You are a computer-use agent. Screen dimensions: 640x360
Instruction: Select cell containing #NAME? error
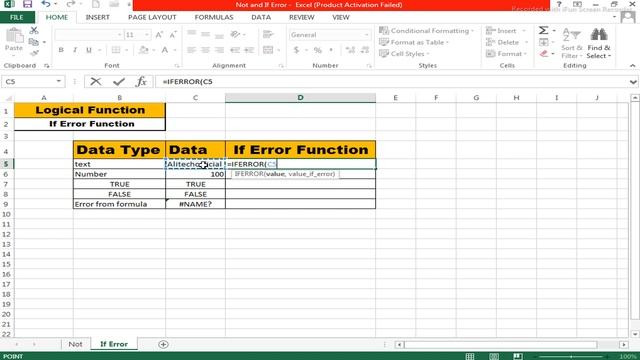click(x=196, y=204)
